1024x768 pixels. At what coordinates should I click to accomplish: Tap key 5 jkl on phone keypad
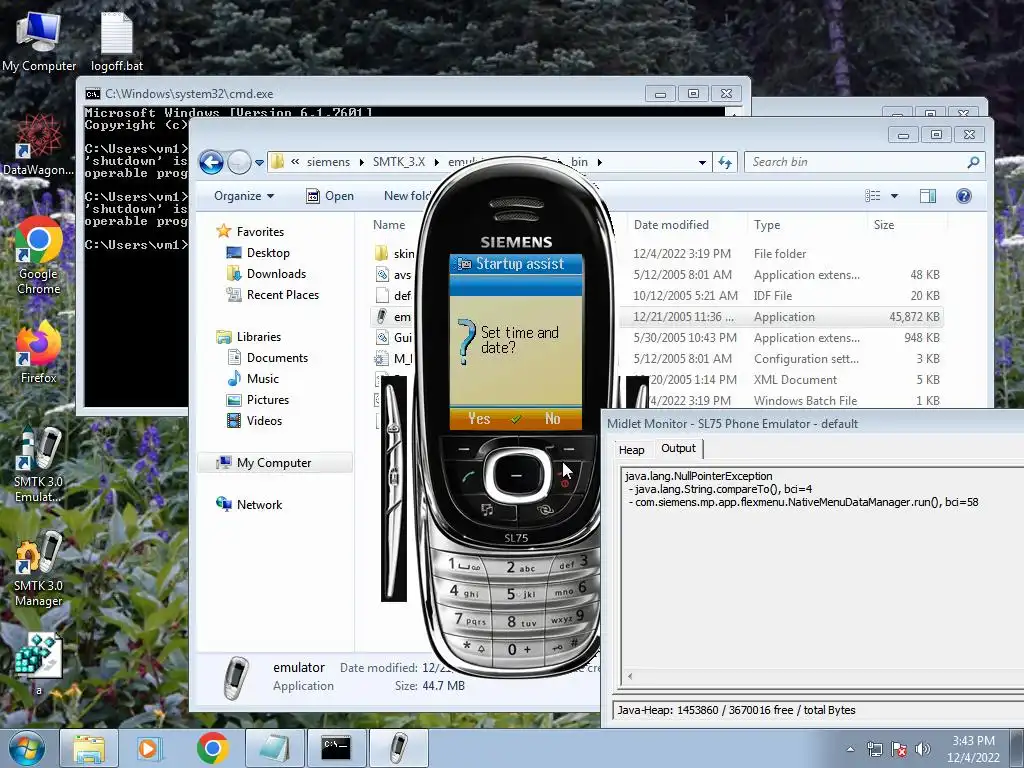pyautogui.click(x=521, y=594)
